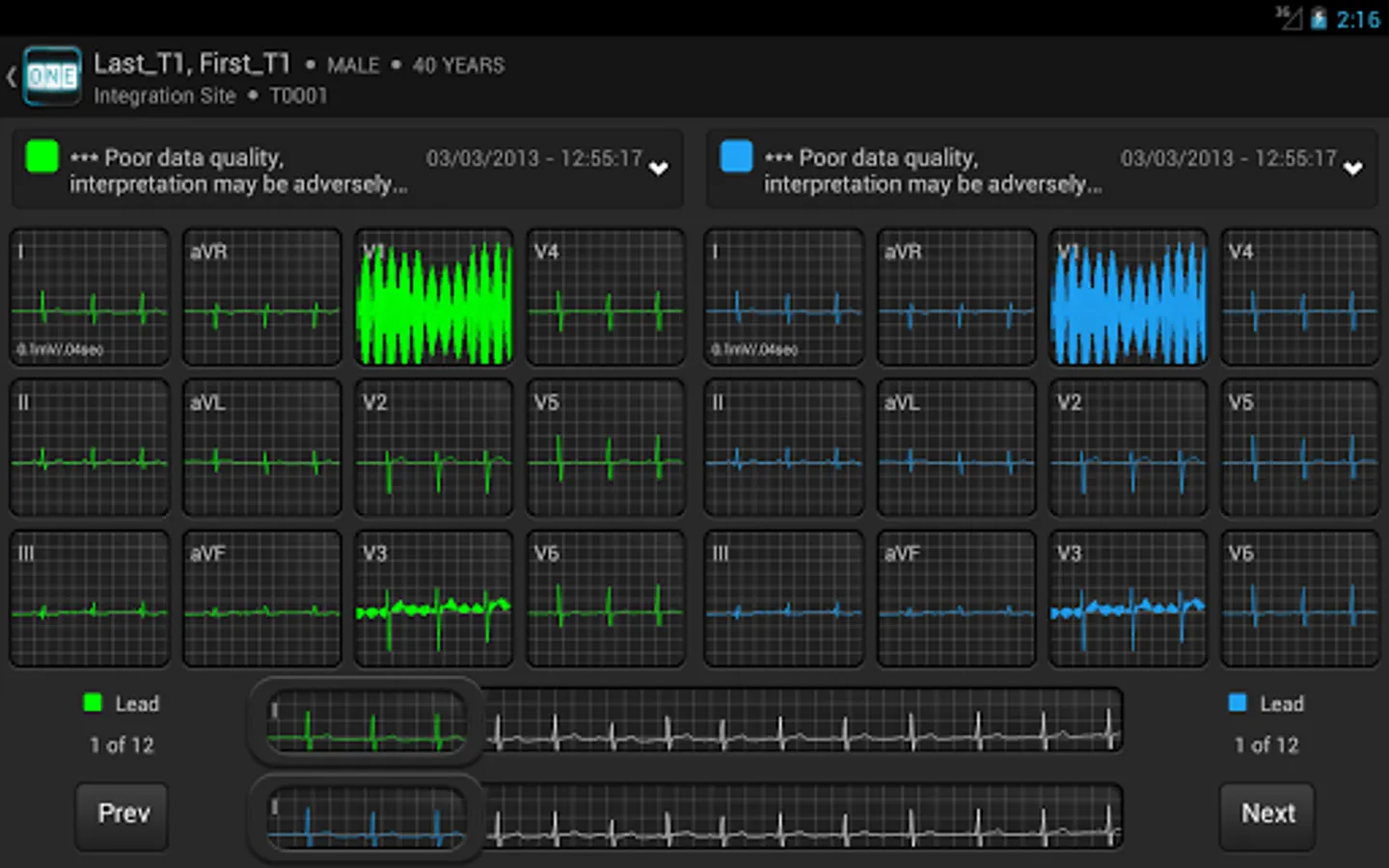Open the green V3 lead thumbnail

[434, 599]
